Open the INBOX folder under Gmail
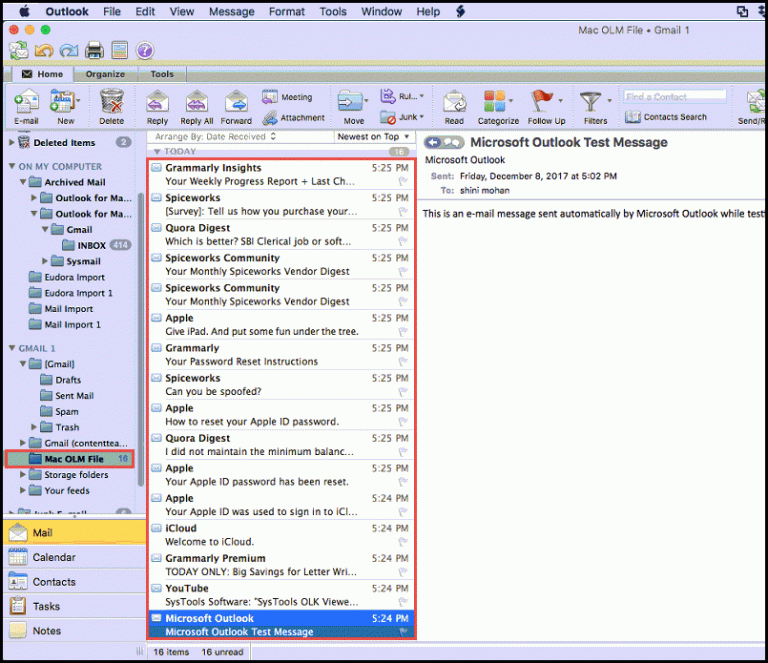 pyautogui.click(x=92, y=245)
